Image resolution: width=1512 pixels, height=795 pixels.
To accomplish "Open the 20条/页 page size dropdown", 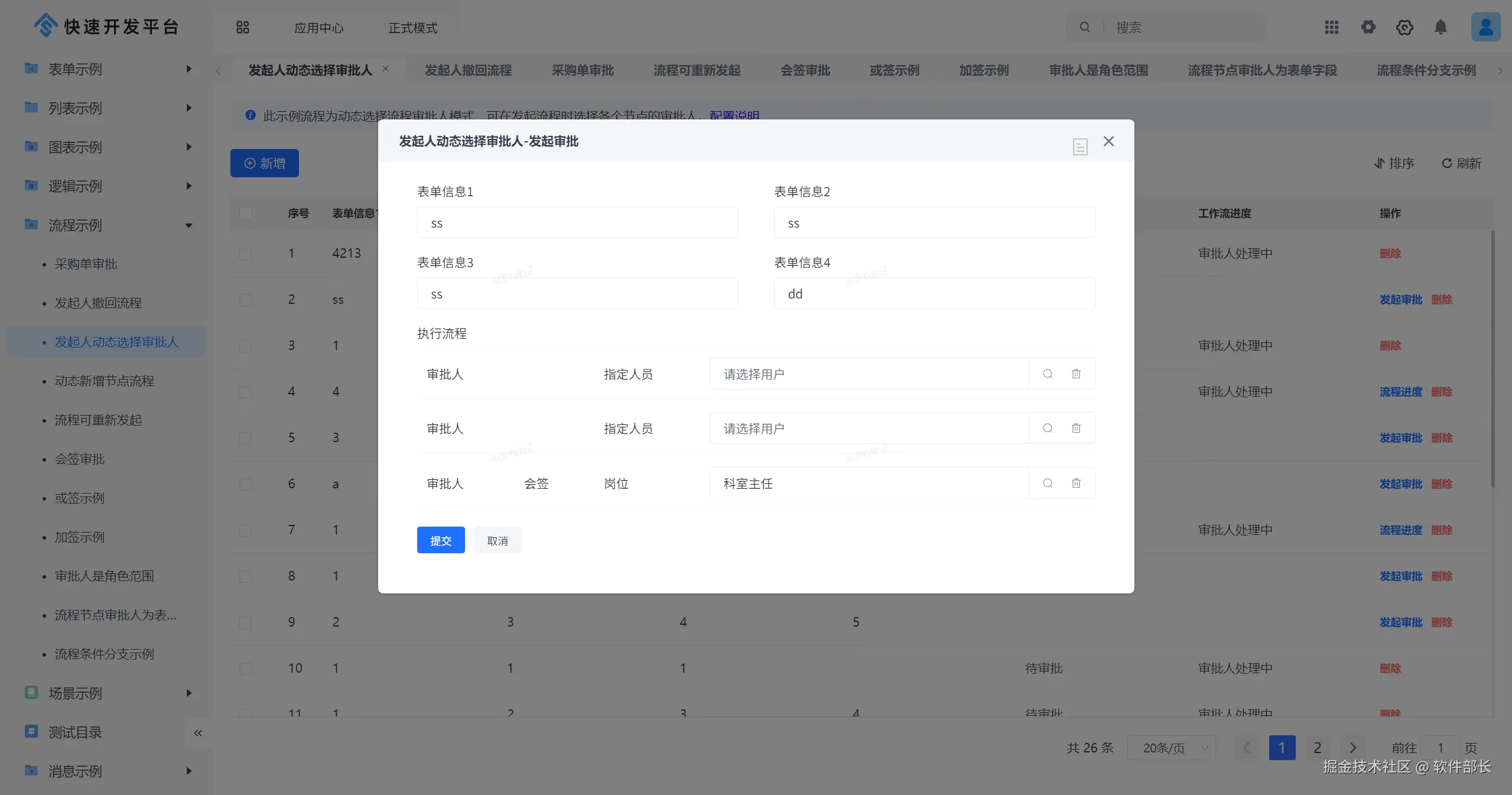I will point(1171,748).
